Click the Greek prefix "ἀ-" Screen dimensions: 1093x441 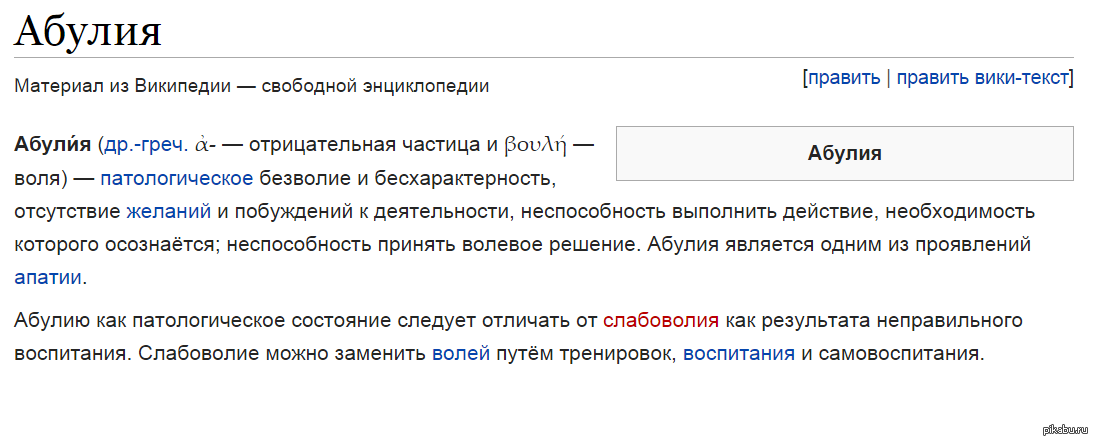[205, 145]
